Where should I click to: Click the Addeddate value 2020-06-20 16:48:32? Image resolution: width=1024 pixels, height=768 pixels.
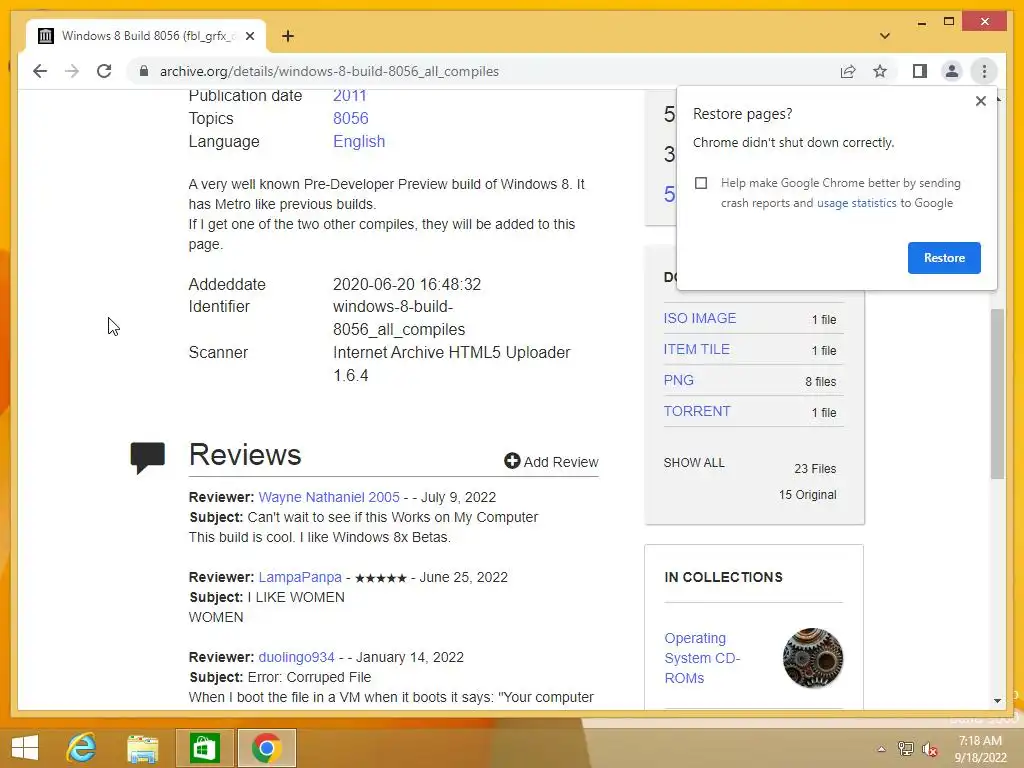pyautogui.click(x=407, y=285)
